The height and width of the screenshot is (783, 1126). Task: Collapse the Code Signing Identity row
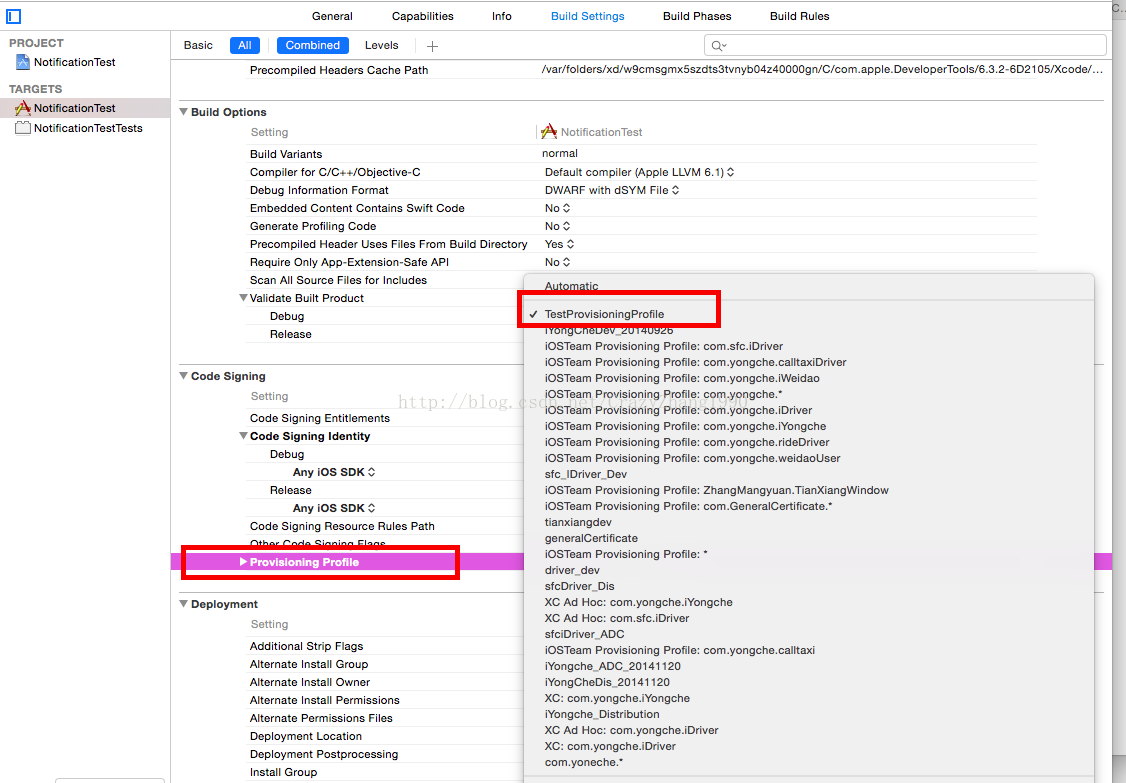243,436
